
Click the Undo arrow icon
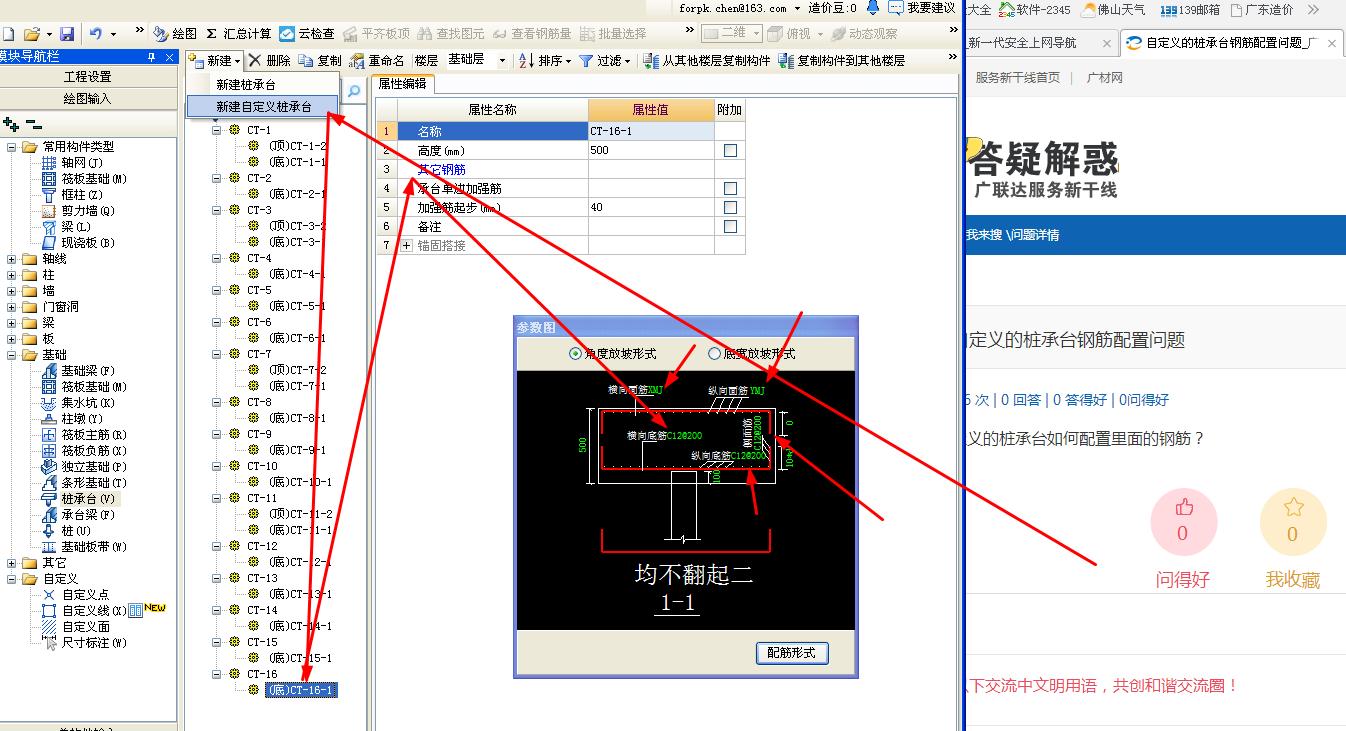96,34
